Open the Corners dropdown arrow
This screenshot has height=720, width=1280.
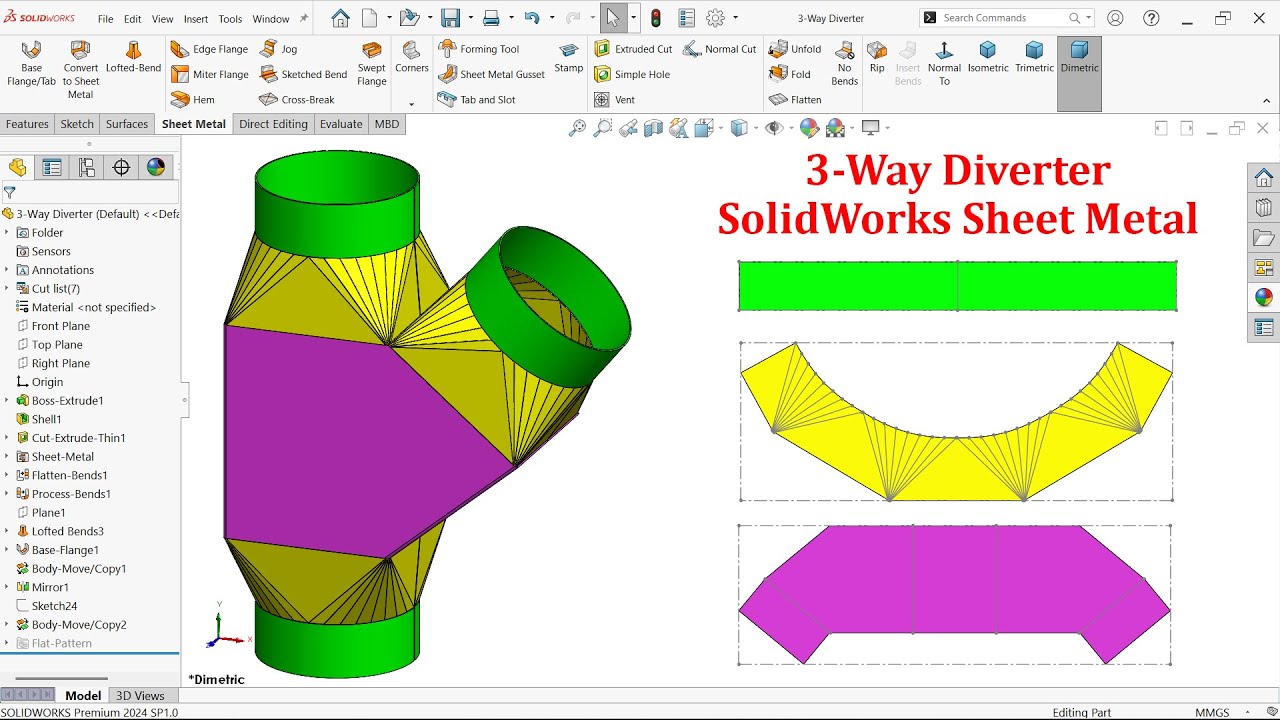411,104
